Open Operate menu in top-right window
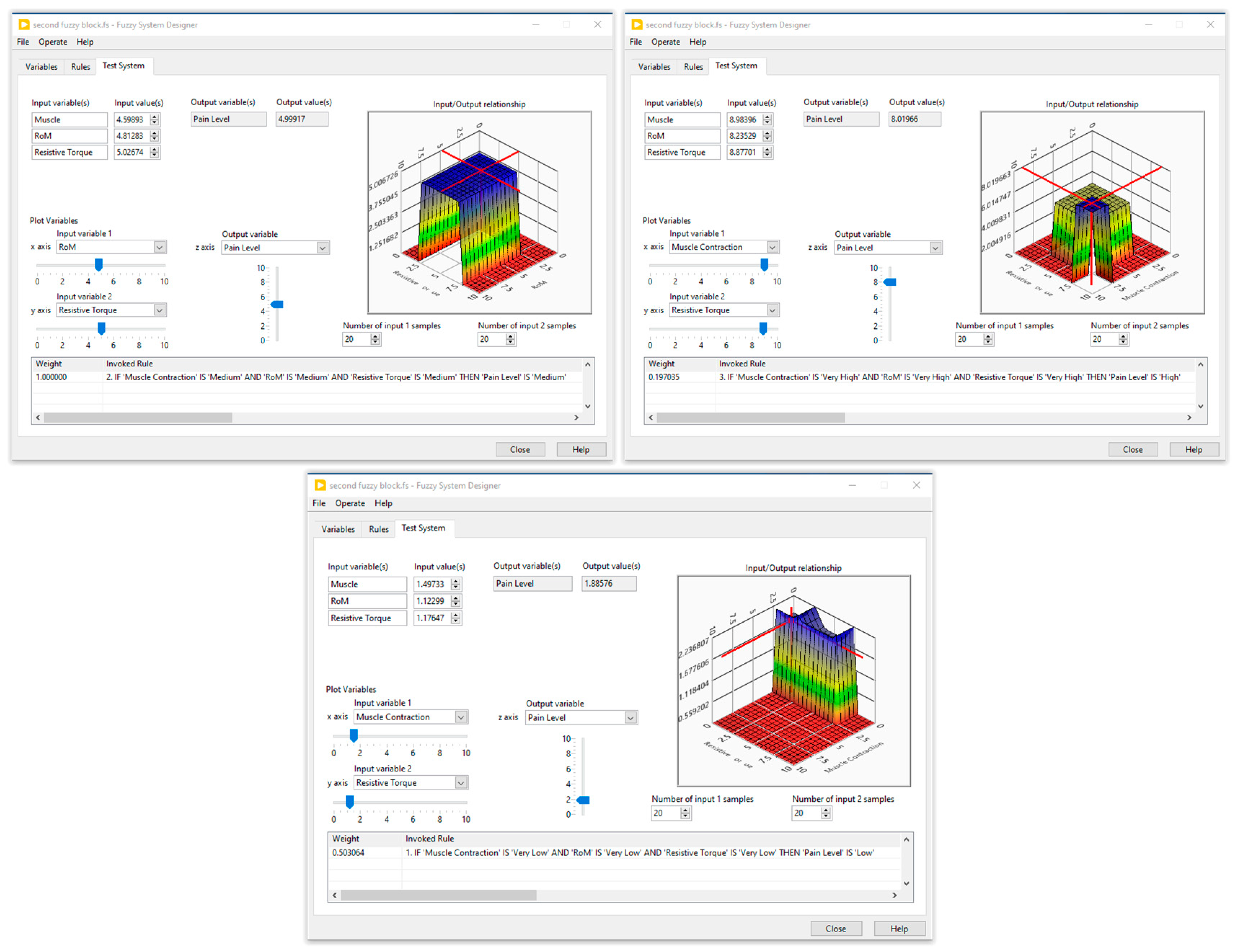The image size is (1238, 952). [666, 42]
